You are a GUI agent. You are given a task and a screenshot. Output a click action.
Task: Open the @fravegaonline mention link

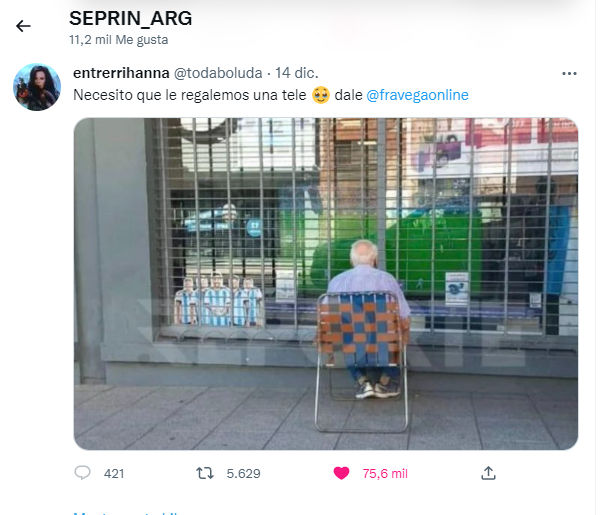[417, 95]
